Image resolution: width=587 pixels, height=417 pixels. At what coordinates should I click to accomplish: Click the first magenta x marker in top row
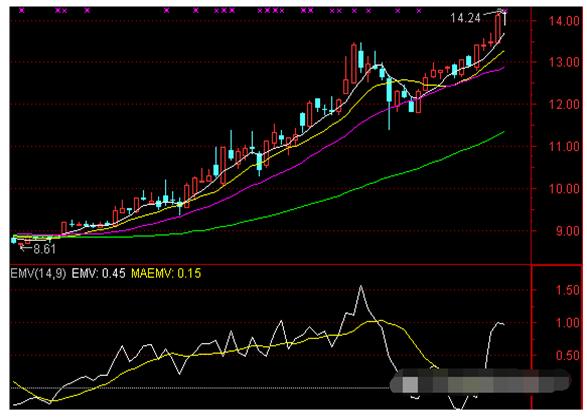click(22, 10)
